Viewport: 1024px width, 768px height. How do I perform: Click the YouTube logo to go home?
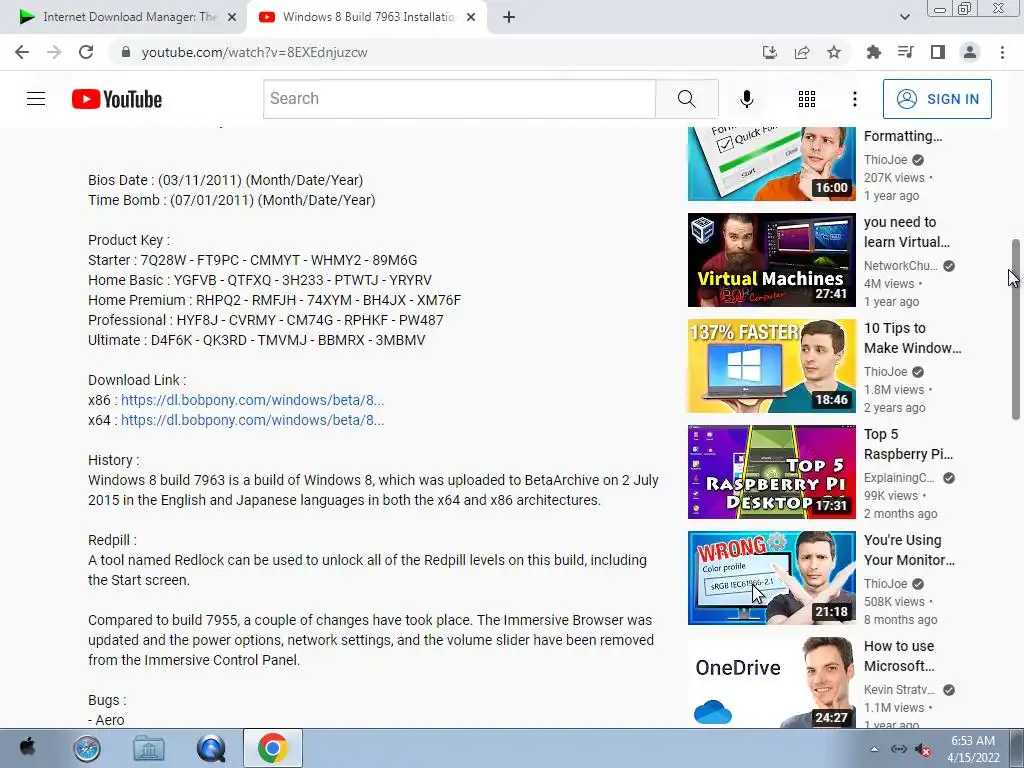click(117, 99)
